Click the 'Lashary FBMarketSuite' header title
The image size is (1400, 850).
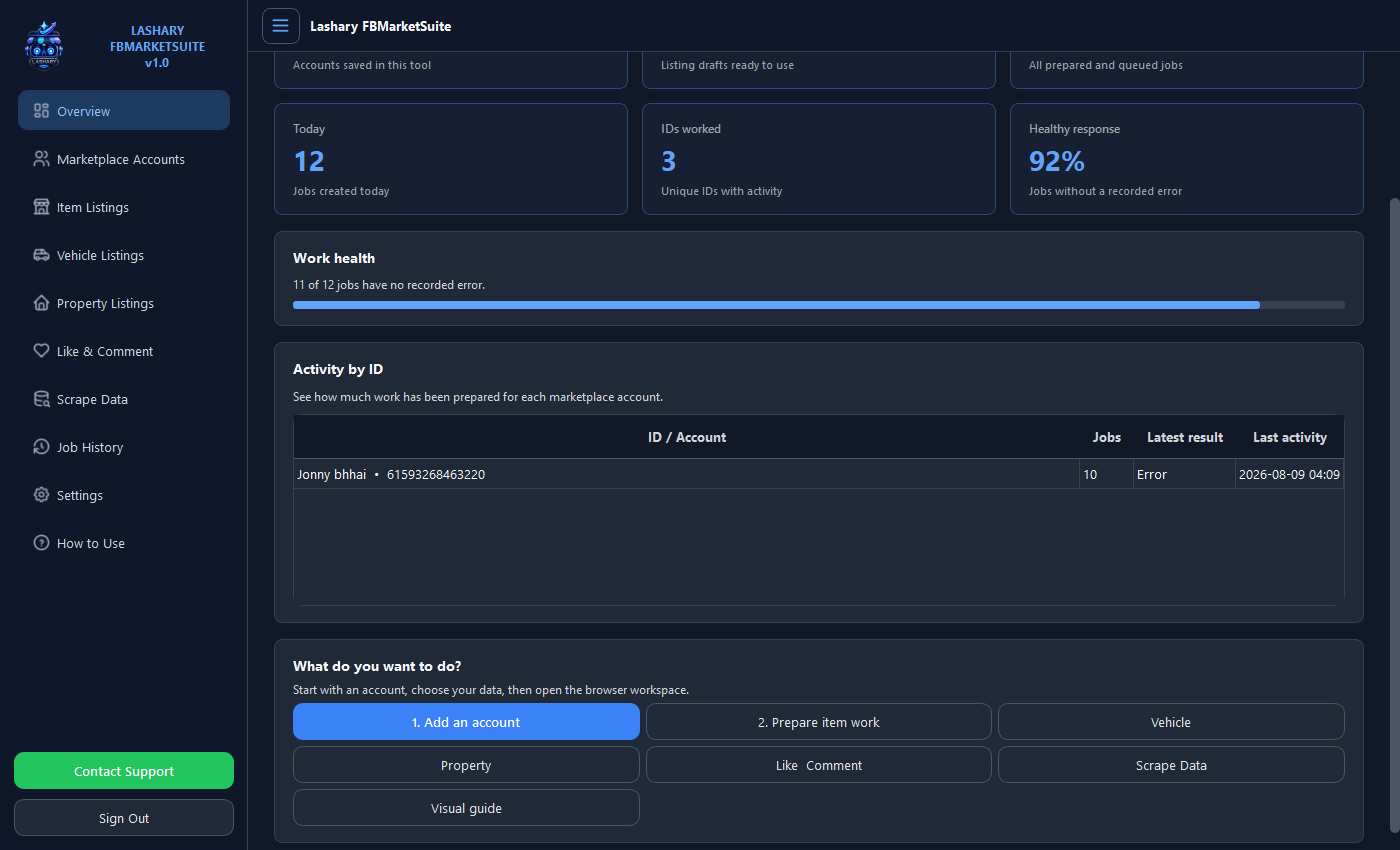click(381, 26)
